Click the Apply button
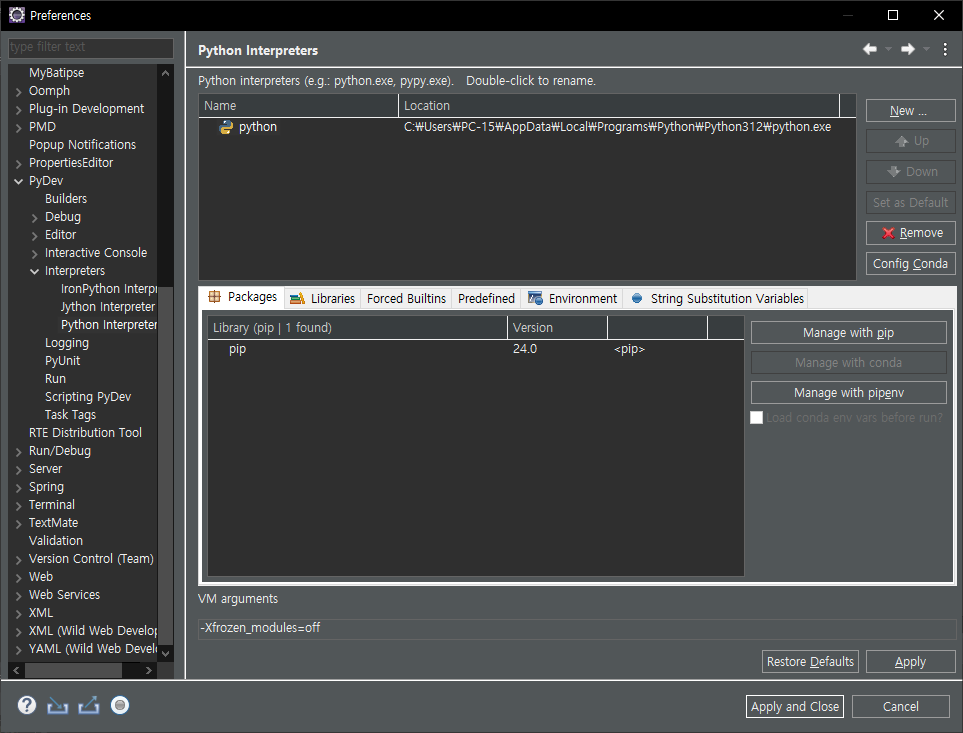Image resolution: width=963 pixels, height=733 pixels. click(x=910, y=662)
